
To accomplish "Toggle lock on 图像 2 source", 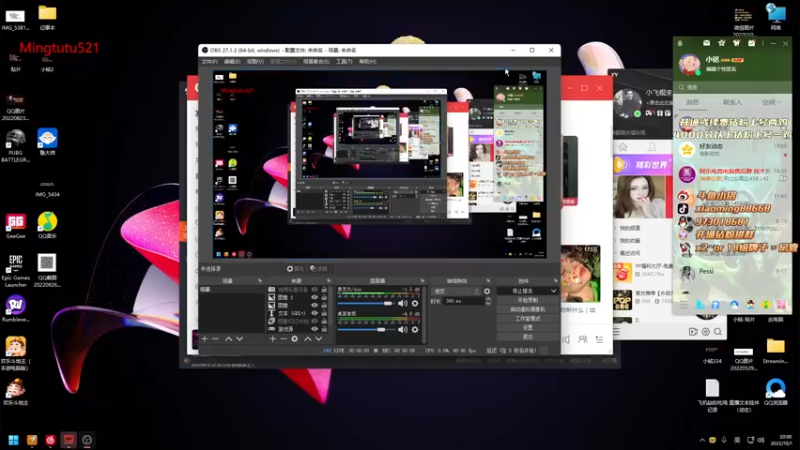I will click(x=324, y=297).
